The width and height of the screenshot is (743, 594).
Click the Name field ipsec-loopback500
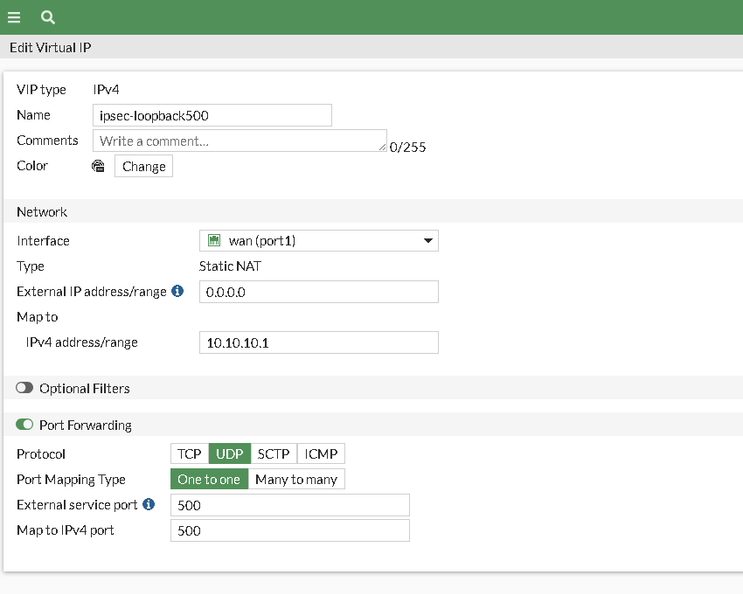(x=212, y=116)
